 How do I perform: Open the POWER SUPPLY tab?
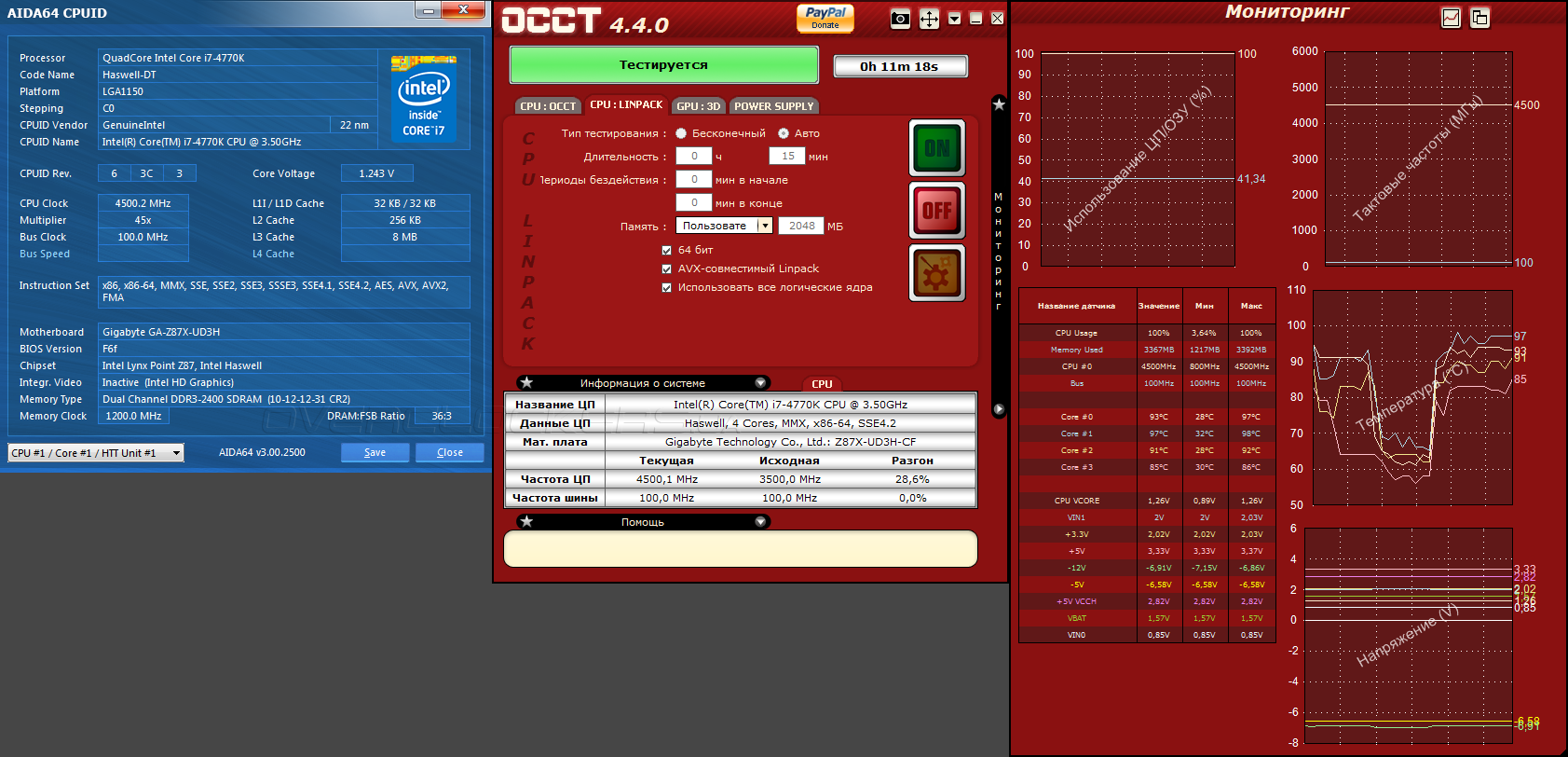click(x=774, y=106)
